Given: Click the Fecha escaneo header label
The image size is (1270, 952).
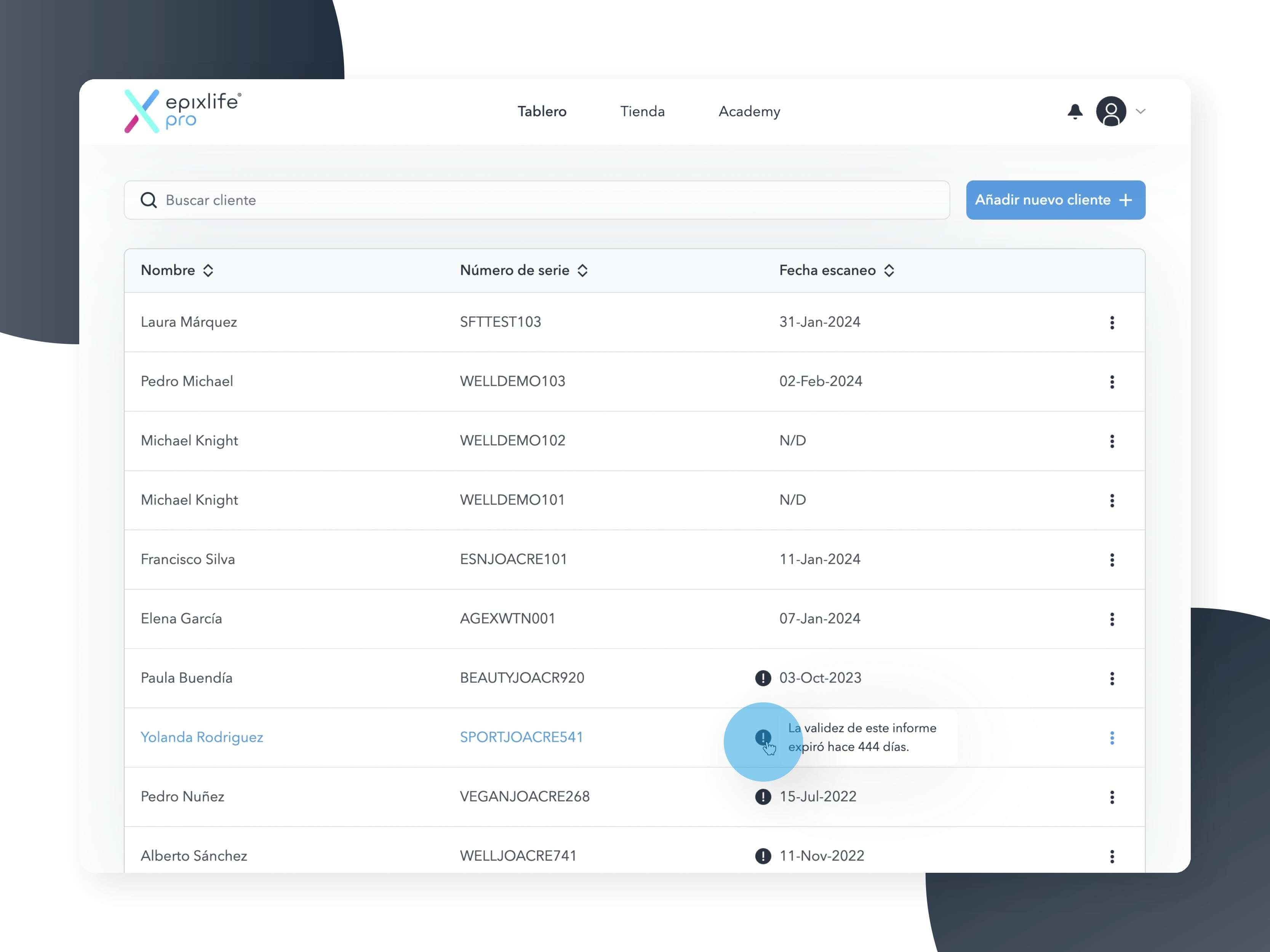Looking at the screenshot, I should (827, 270).
